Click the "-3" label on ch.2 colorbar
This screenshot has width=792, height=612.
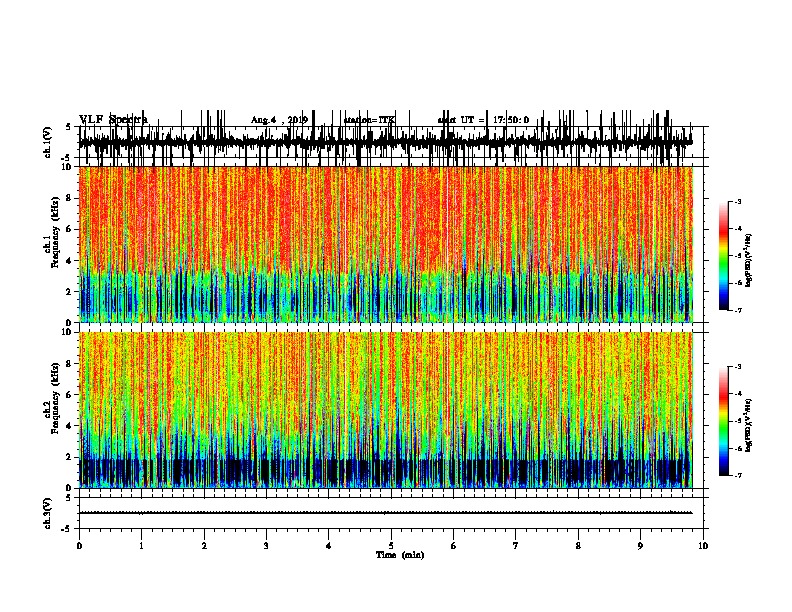click(738, 367)
